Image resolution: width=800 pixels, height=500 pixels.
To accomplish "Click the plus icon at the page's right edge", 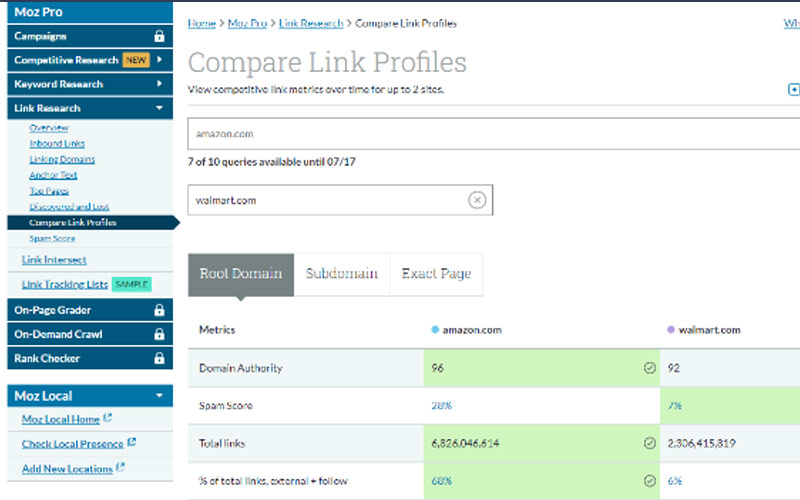I will tap(794, 89).
